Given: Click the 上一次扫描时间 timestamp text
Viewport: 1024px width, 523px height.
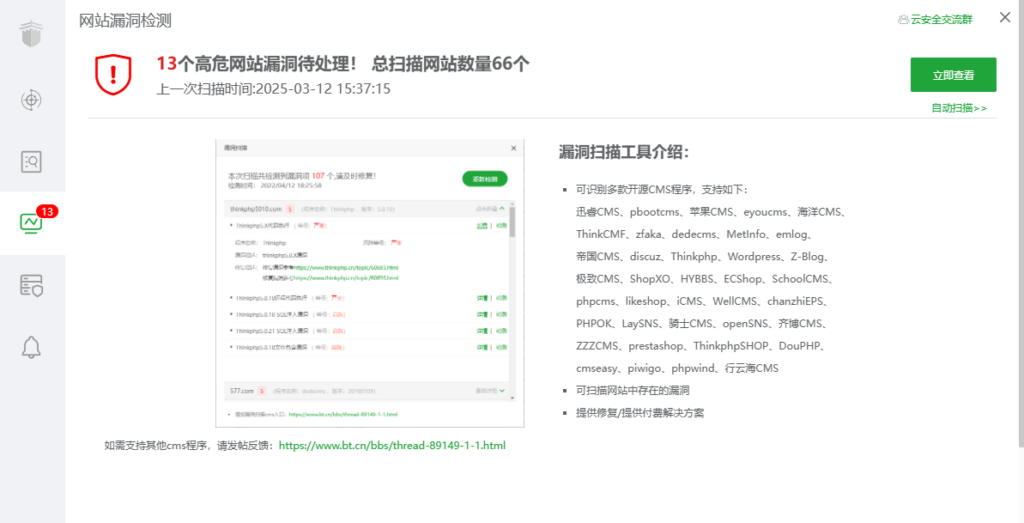Looking at the screenshot, I should 274,88.
